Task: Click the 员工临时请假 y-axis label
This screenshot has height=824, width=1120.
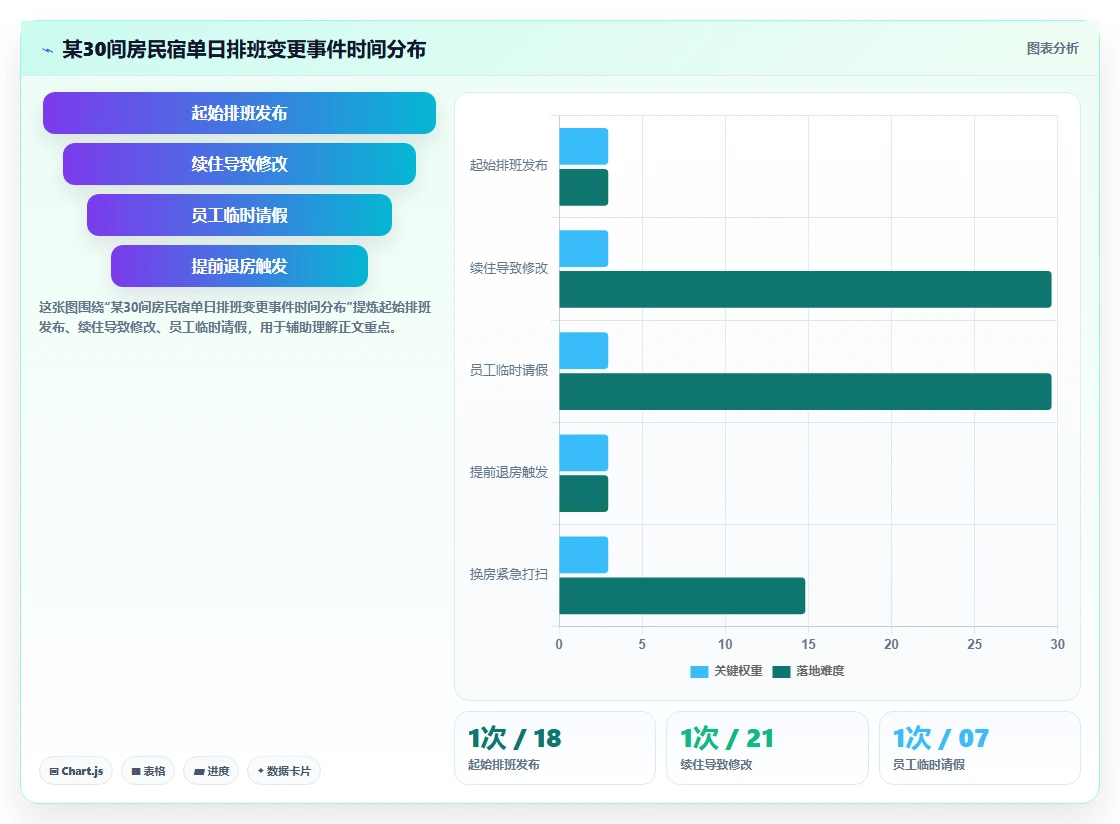Action: coord(509,371)
